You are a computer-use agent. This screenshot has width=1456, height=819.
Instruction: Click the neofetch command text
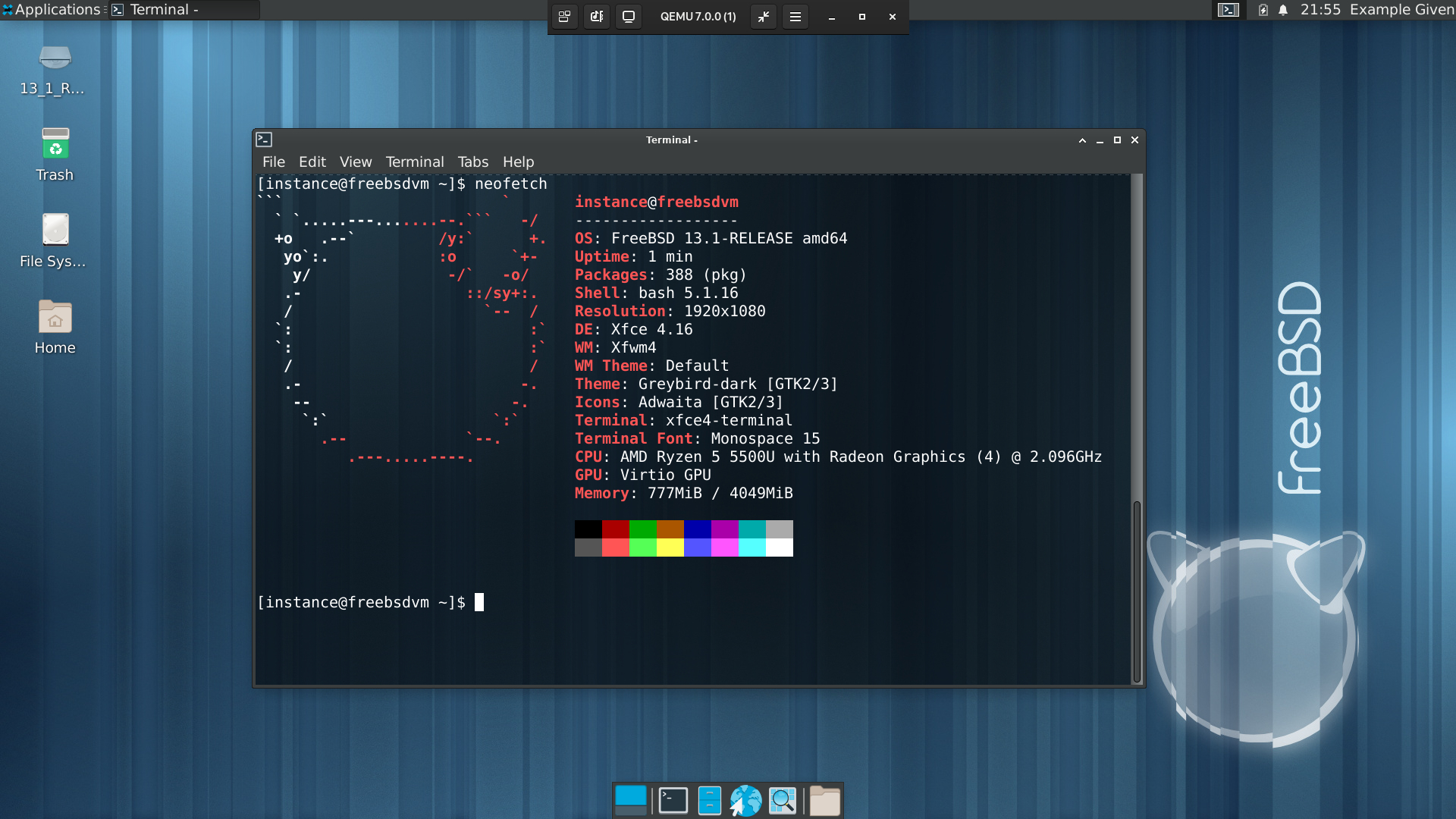coord(510,184)
